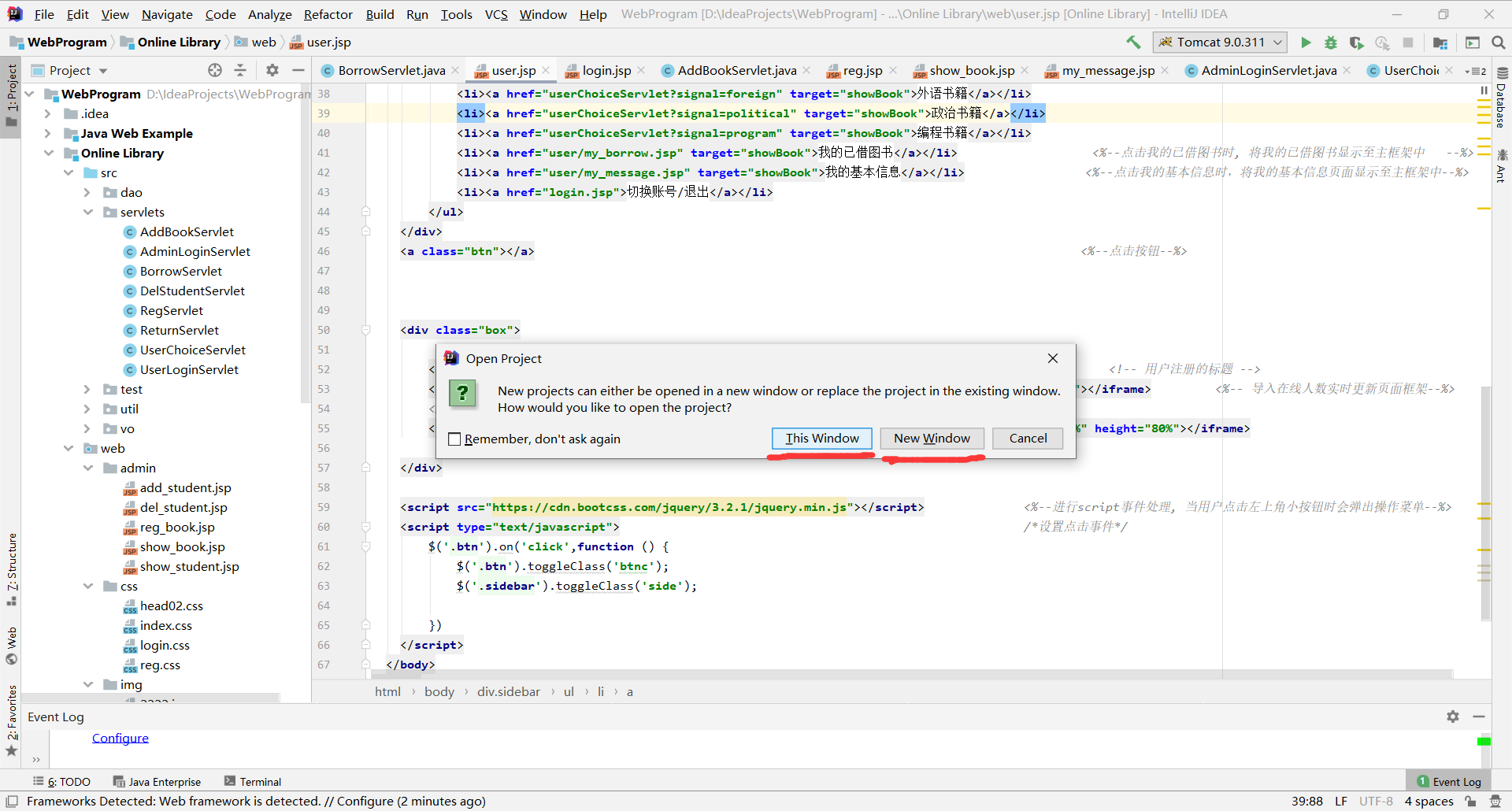1512x811 pixels.
Task: Select UserLoginServlet in project tree
Action: (x=189, y=369)
